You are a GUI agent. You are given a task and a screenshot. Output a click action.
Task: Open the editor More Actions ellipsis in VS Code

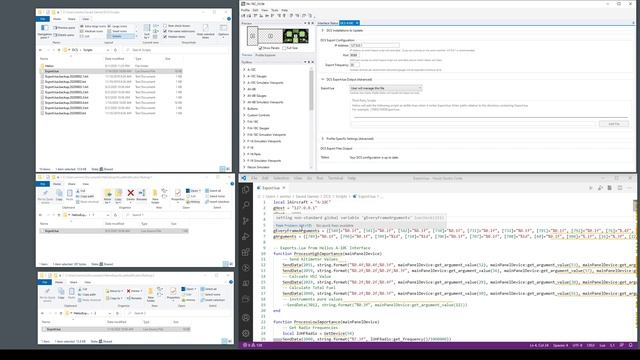point(629,188)
